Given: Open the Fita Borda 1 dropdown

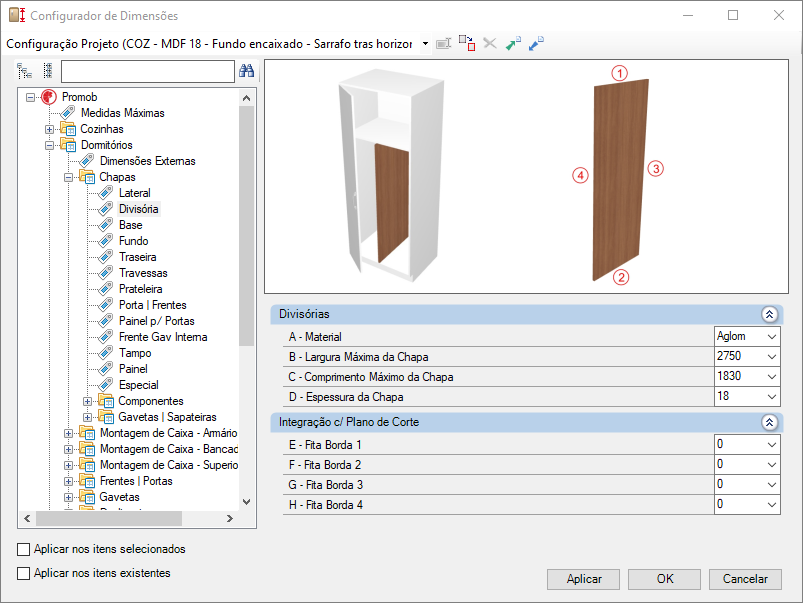Looking at the screenshot, I should [772, 445].
